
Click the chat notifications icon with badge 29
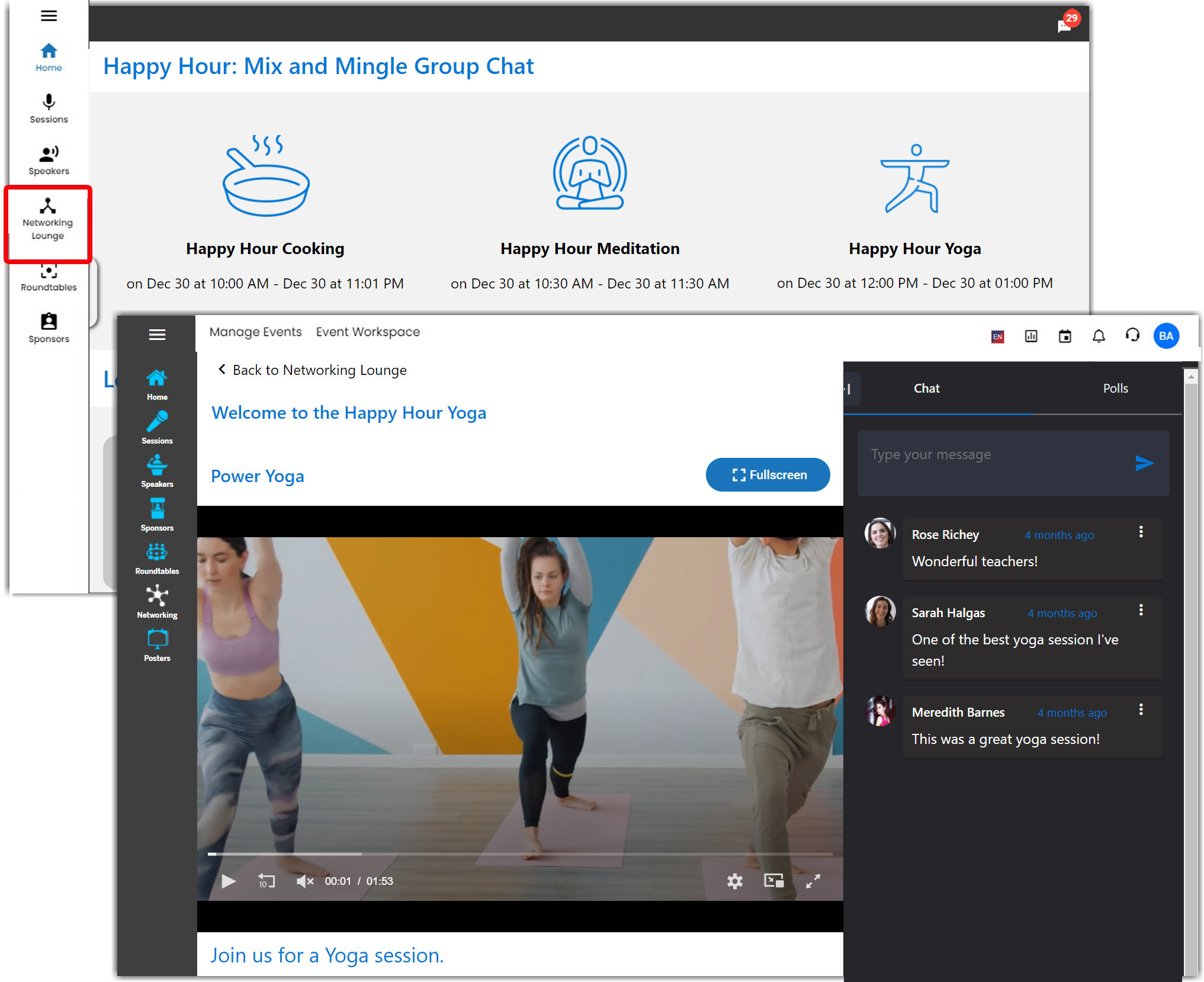tap(1064, 25)
